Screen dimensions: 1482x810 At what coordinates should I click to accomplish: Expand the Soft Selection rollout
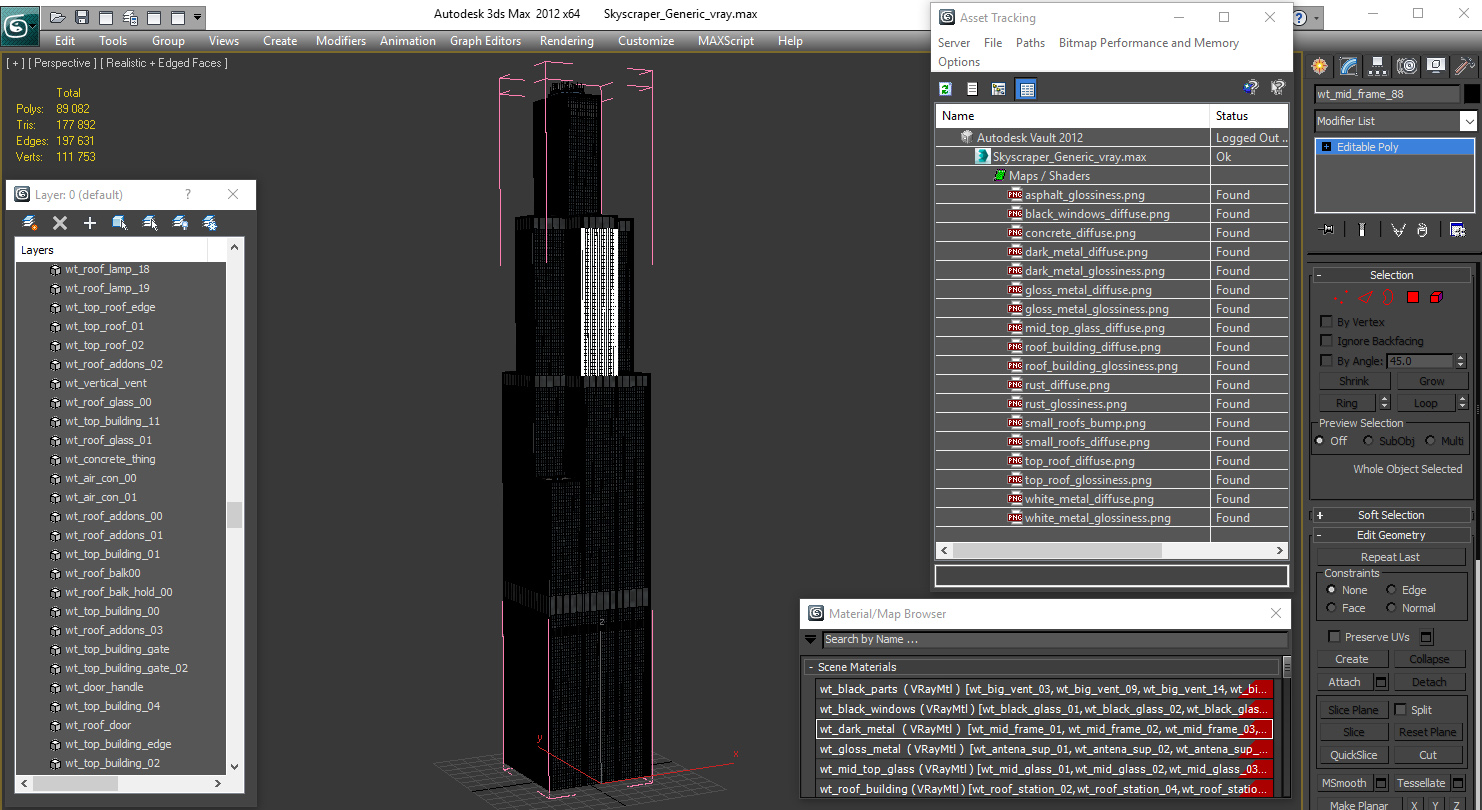click(1391, 515)
